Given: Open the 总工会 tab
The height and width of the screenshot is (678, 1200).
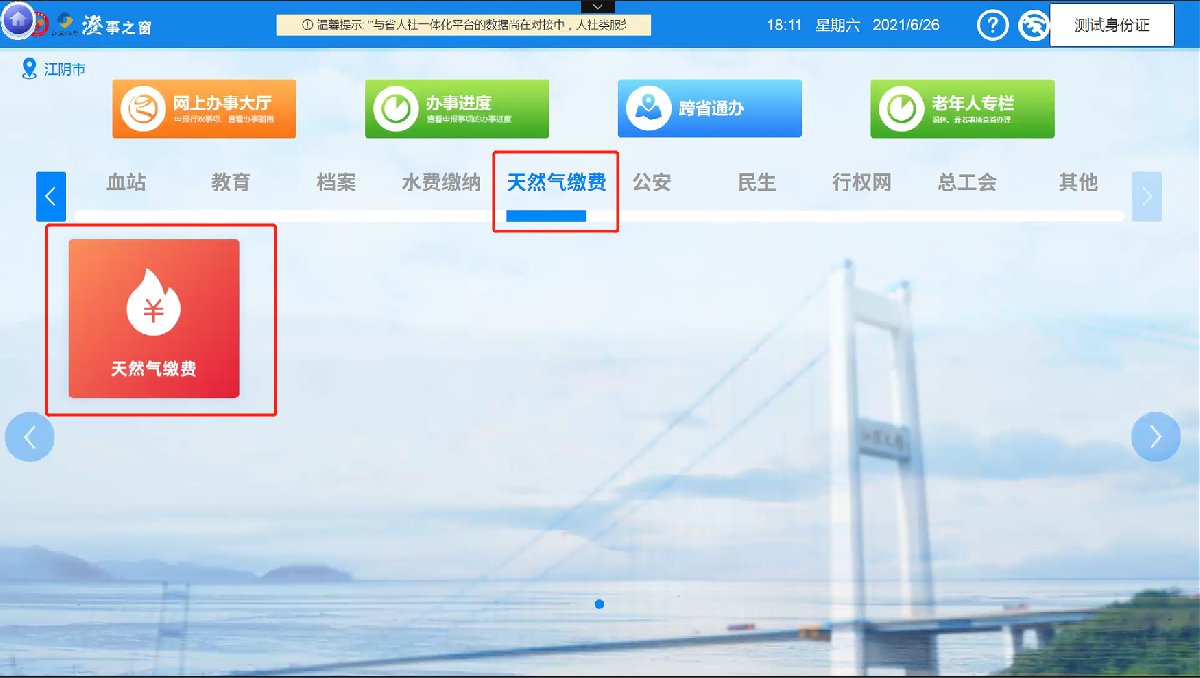Looking at the screenshot, I should tap(966, 183).
